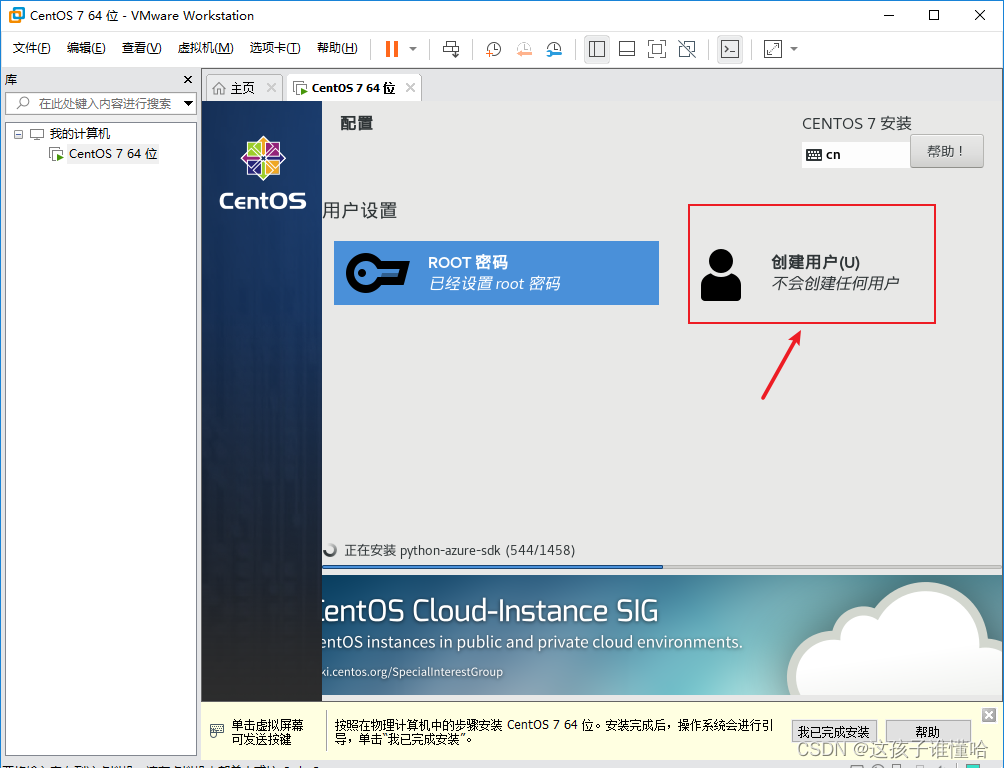Click the send Ctrl+Alt+Del icon
Screen dimensions: 1004x768
coord(451,49)
